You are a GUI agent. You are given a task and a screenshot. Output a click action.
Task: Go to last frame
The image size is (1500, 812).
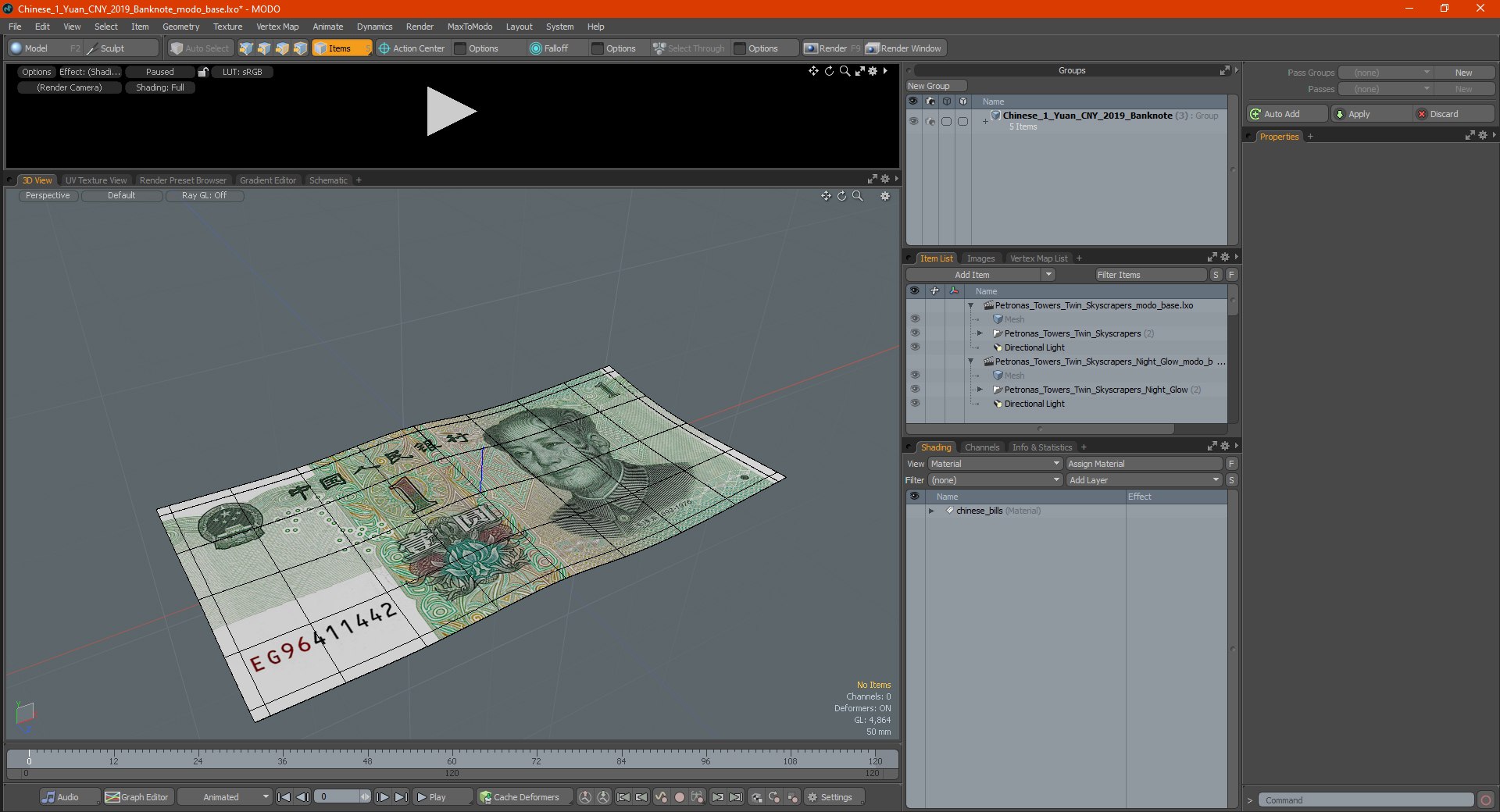click(x=401, y=797)
